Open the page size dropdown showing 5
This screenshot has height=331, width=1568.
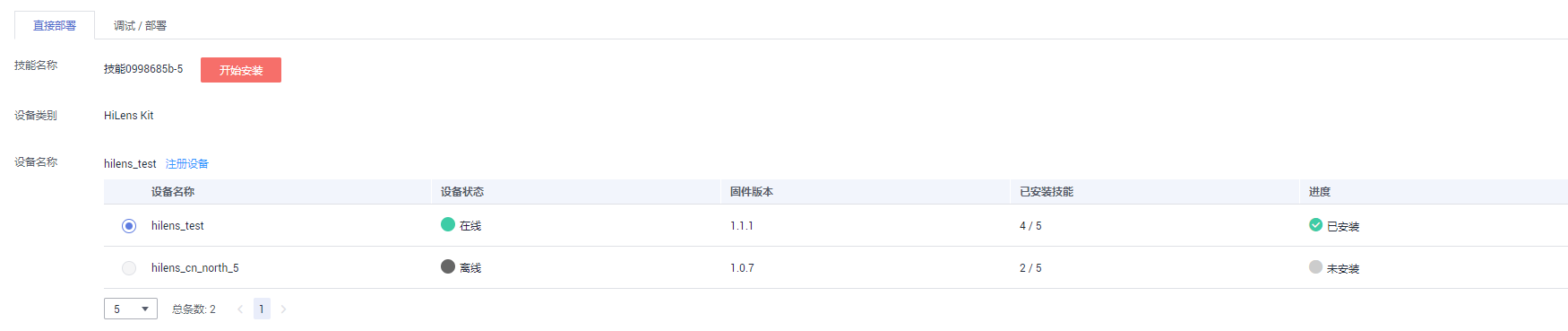pos(131,309)
